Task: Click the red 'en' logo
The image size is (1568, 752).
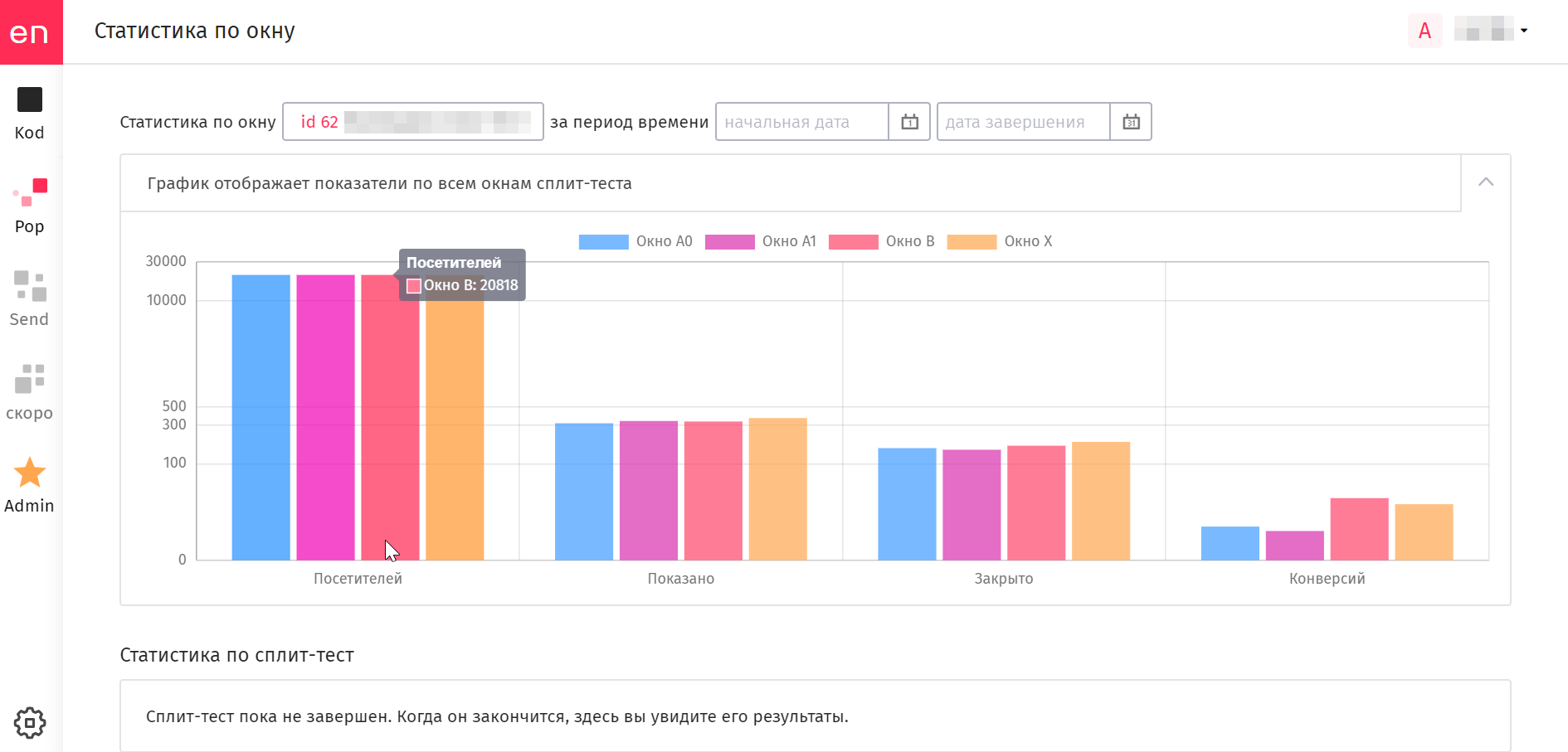Action: coord(31,32)
